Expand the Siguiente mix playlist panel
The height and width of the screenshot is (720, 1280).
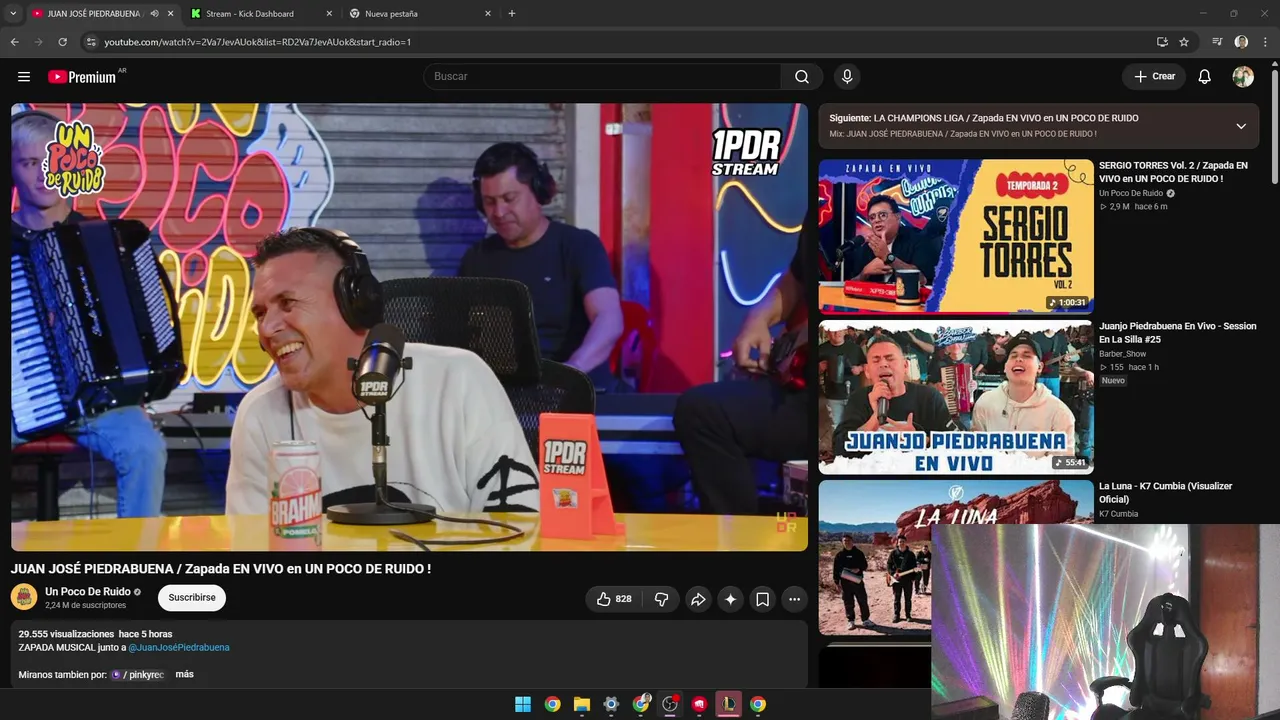click(x=1241, y=126)
